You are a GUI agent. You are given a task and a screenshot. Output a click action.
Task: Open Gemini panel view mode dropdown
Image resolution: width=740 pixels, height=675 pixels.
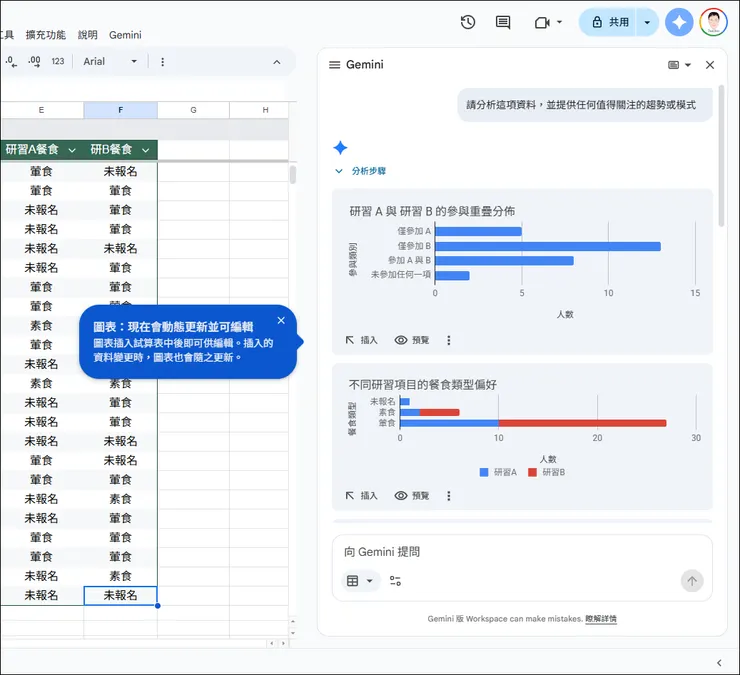click(679, 65)
